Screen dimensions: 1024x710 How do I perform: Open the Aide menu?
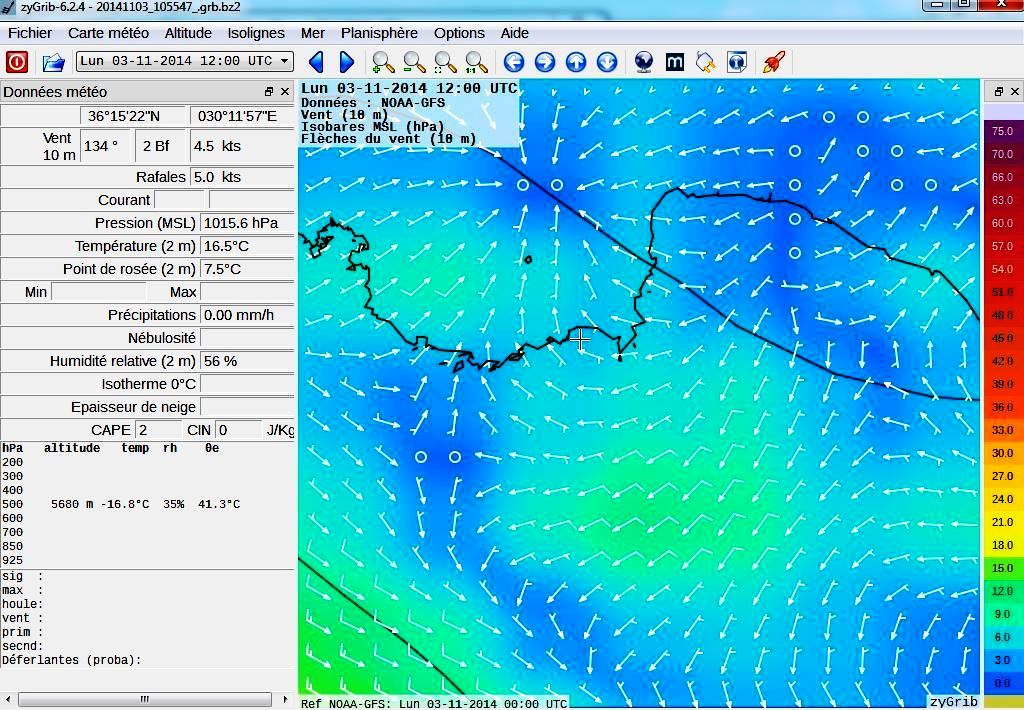coord(515,33)
